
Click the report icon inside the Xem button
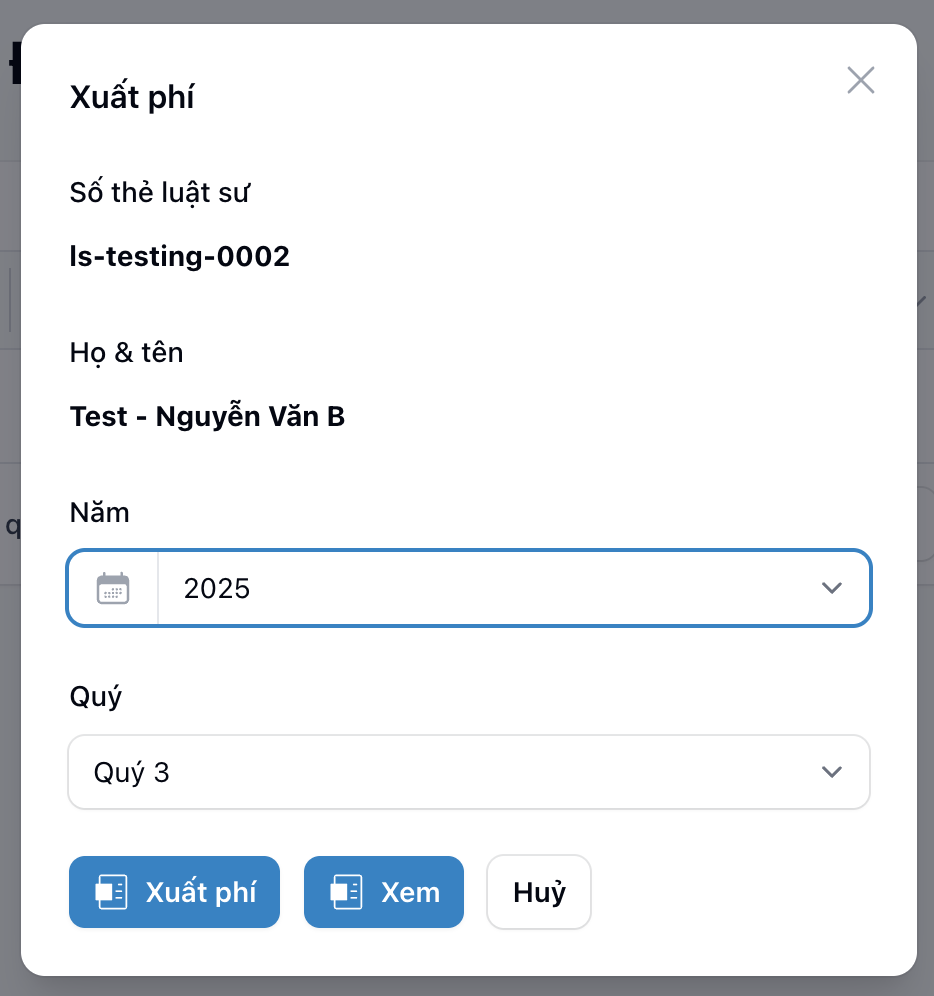point(345,892)
